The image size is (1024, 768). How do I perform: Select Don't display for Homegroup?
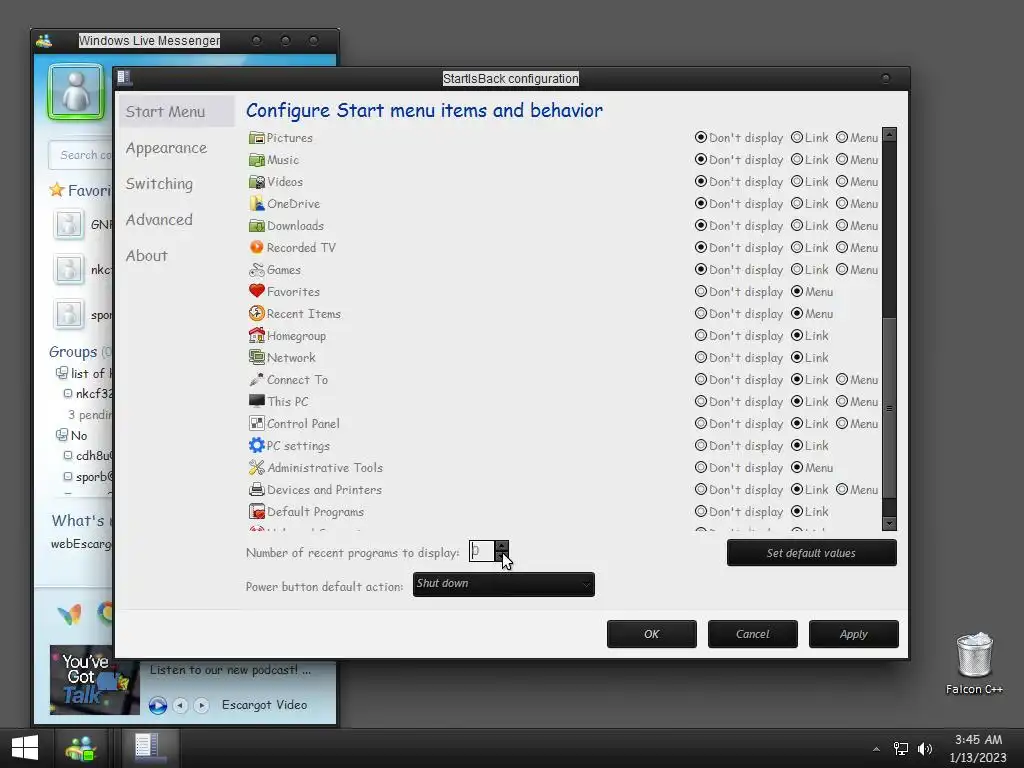point(701,336)
